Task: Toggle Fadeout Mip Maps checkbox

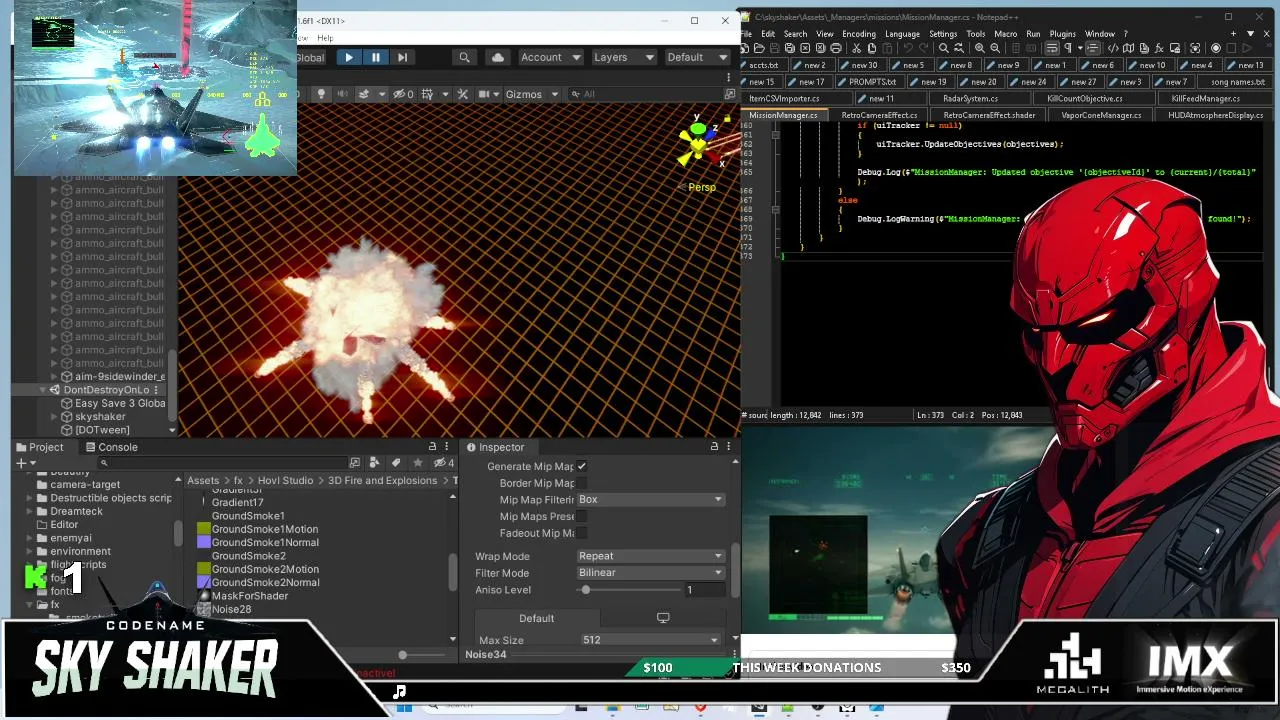Action: pos(581,533)
